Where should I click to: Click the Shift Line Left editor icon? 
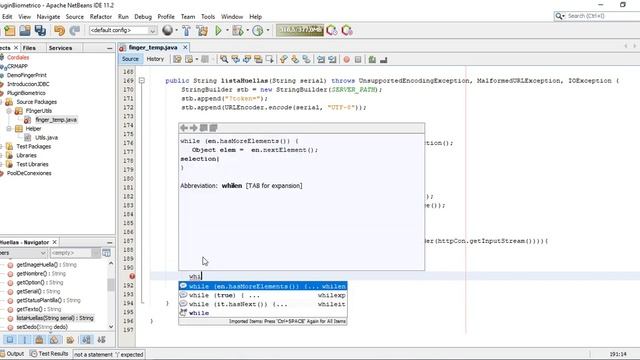tap(321, 60)
